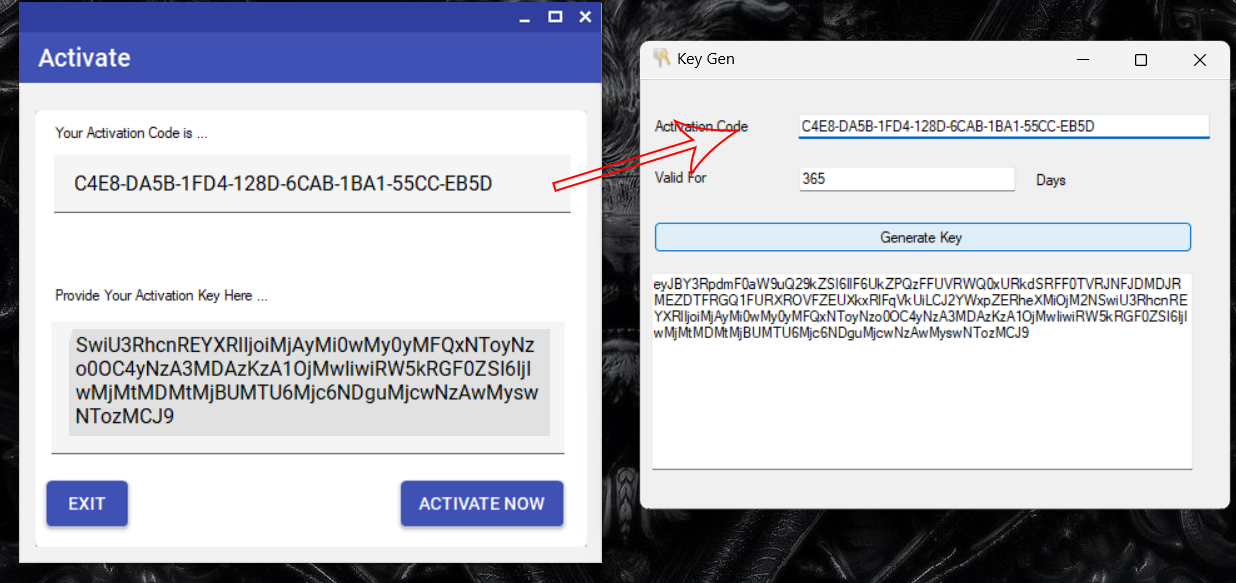Click the Key Gen keys icon
The width and height of the screenshot is (1236, 583).
click(x=661, y=59)
